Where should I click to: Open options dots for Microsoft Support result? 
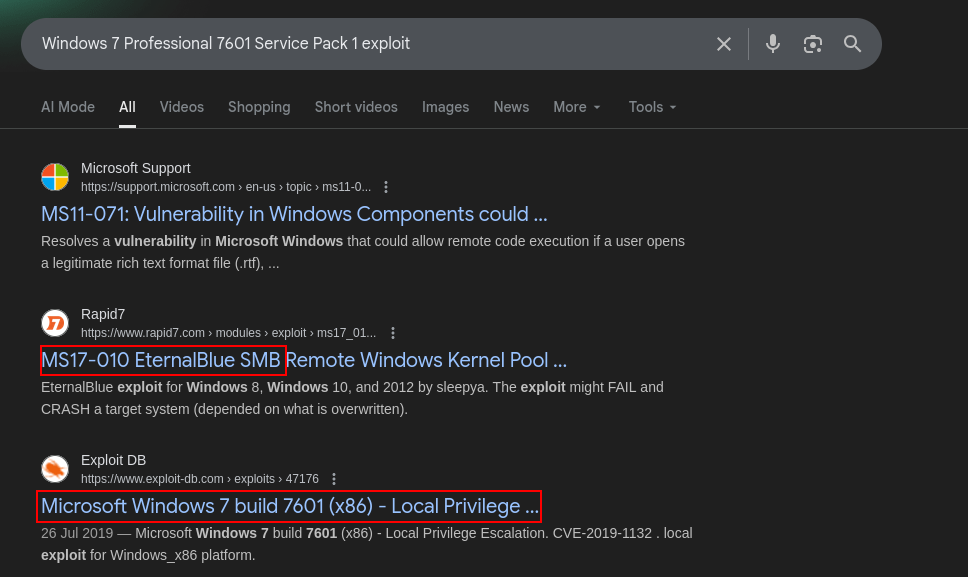386,187
